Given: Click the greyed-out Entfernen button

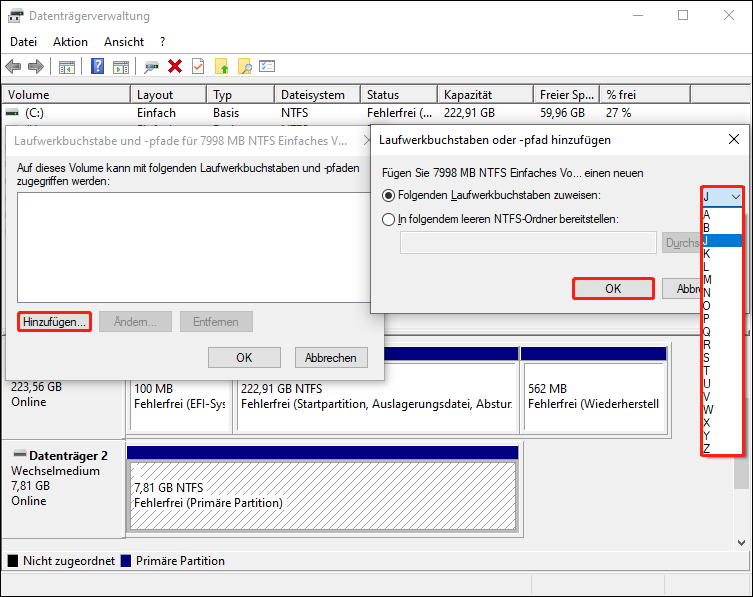Looking at the screenshot, I should [x=216, y=322].
